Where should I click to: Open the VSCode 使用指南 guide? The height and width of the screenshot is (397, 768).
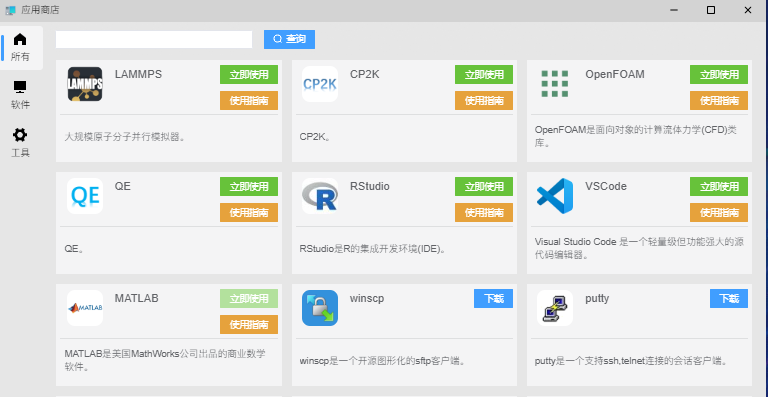tap(719, 212)
